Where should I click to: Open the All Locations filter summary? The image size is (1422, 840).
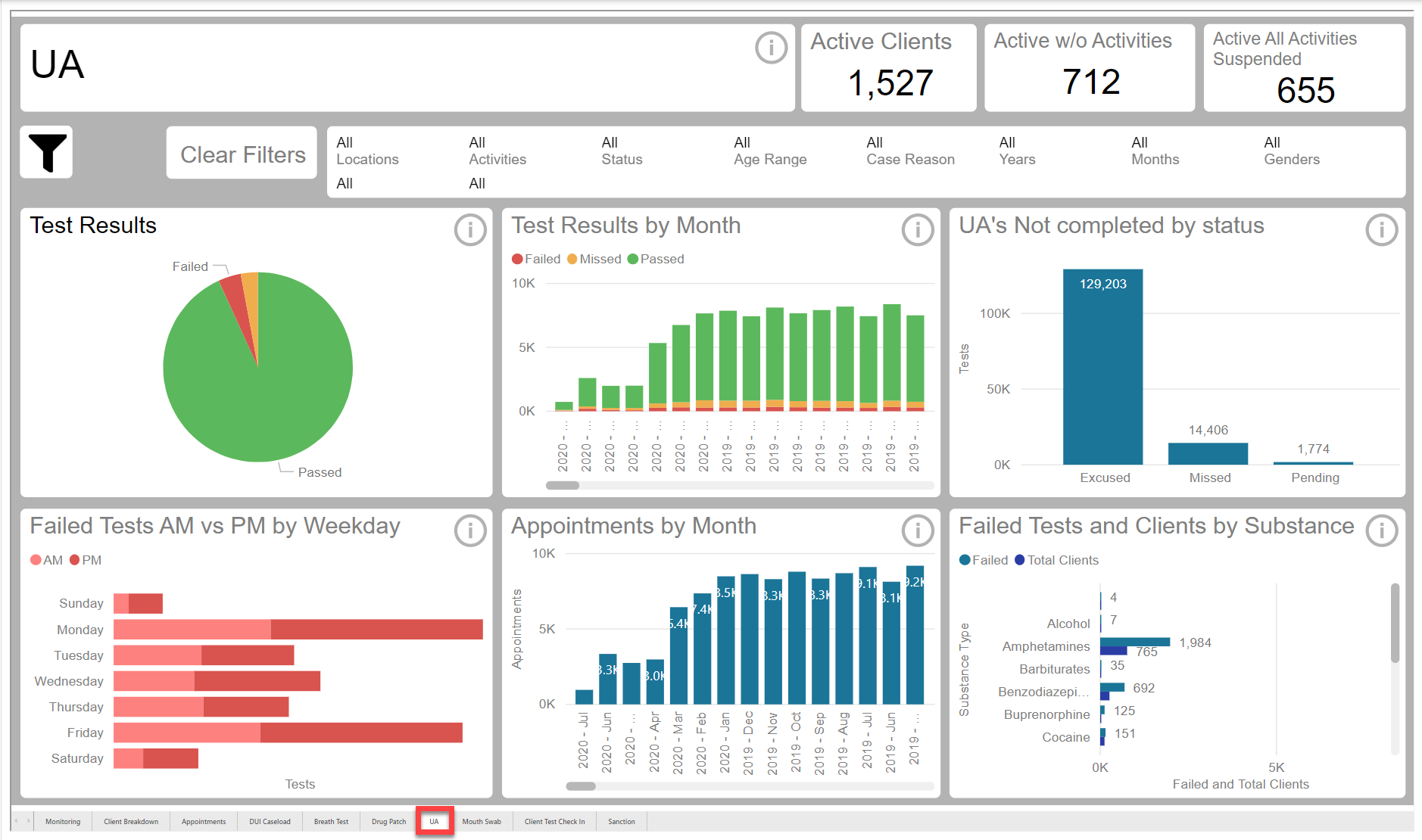pyautogui.click(x=367, y=151)
